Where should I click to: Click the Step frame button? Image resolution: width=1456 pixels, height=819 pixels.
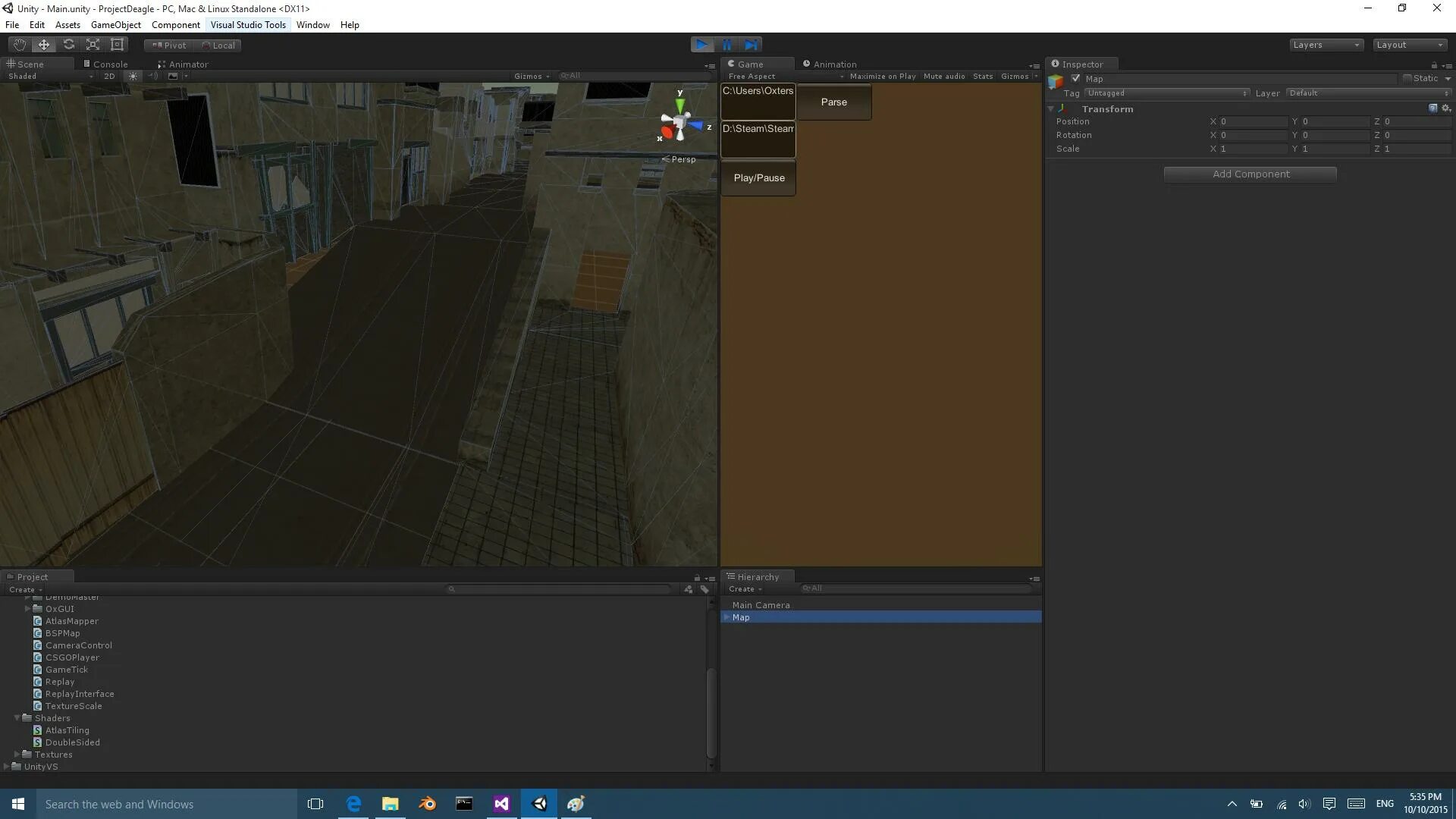751,45
